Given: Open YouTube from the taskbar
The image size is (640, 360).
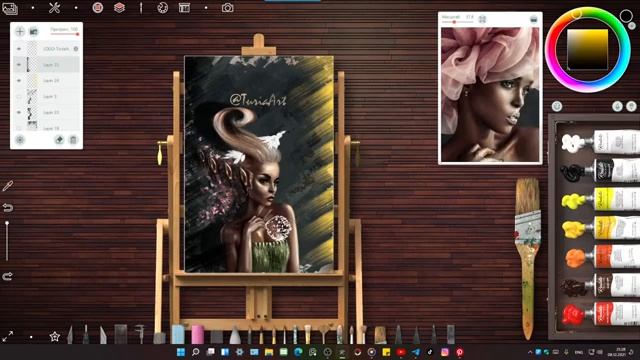Looking at the screenshot, I should [401, 352].
